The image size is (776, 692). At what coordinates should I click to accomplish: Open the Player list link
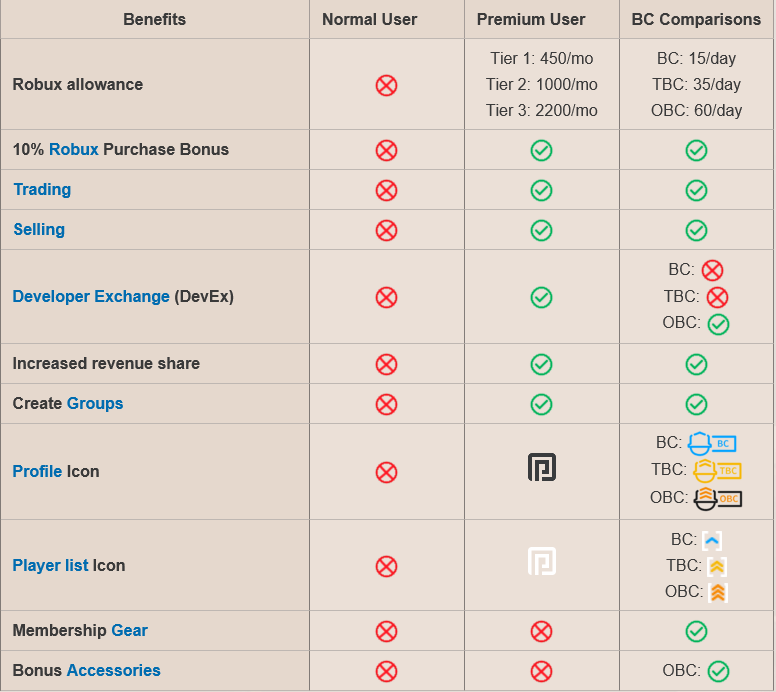(x=51, y=566)
